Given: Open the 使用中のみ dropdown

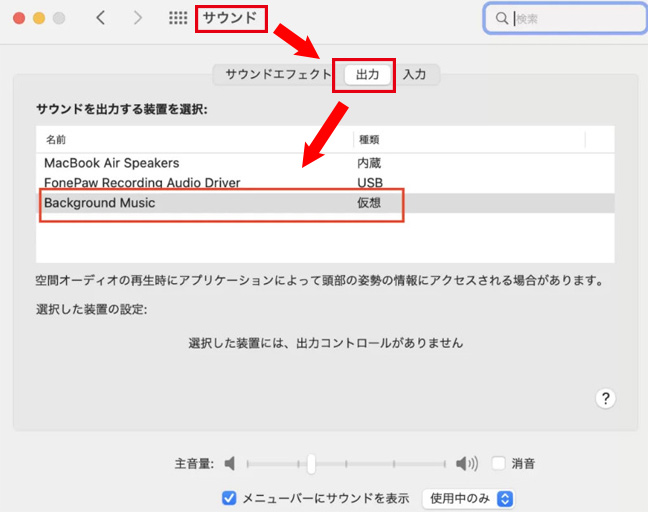Looking at the screenshot, I should tap(468, 498).
